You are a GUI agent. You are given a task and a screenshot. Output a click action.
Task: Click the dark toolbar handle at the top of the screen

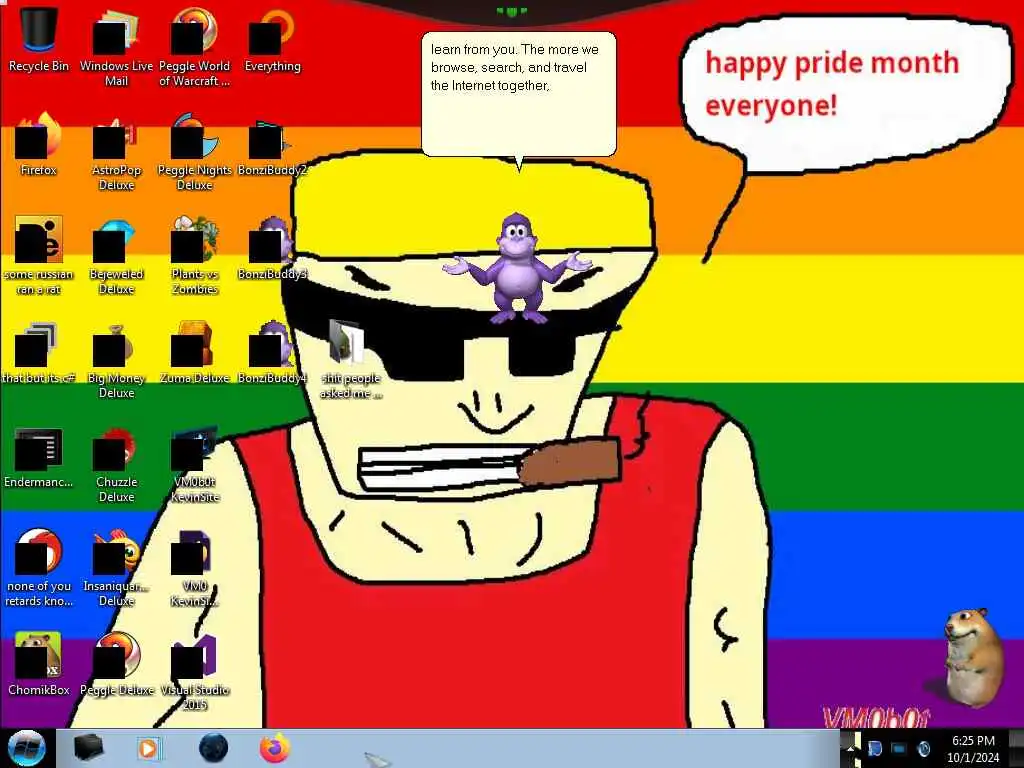(511, 11)
